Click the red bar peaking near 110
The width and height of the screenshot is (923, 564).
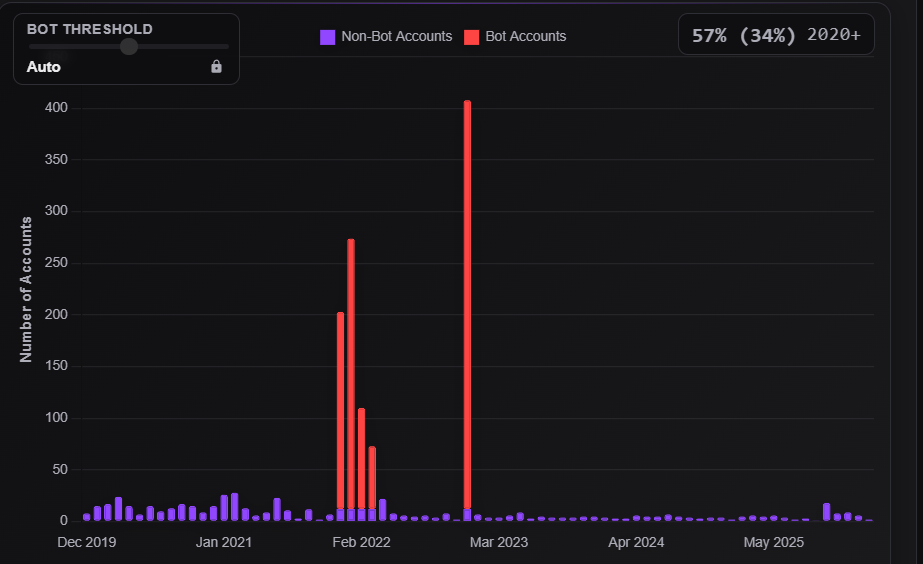pos(361,458)
